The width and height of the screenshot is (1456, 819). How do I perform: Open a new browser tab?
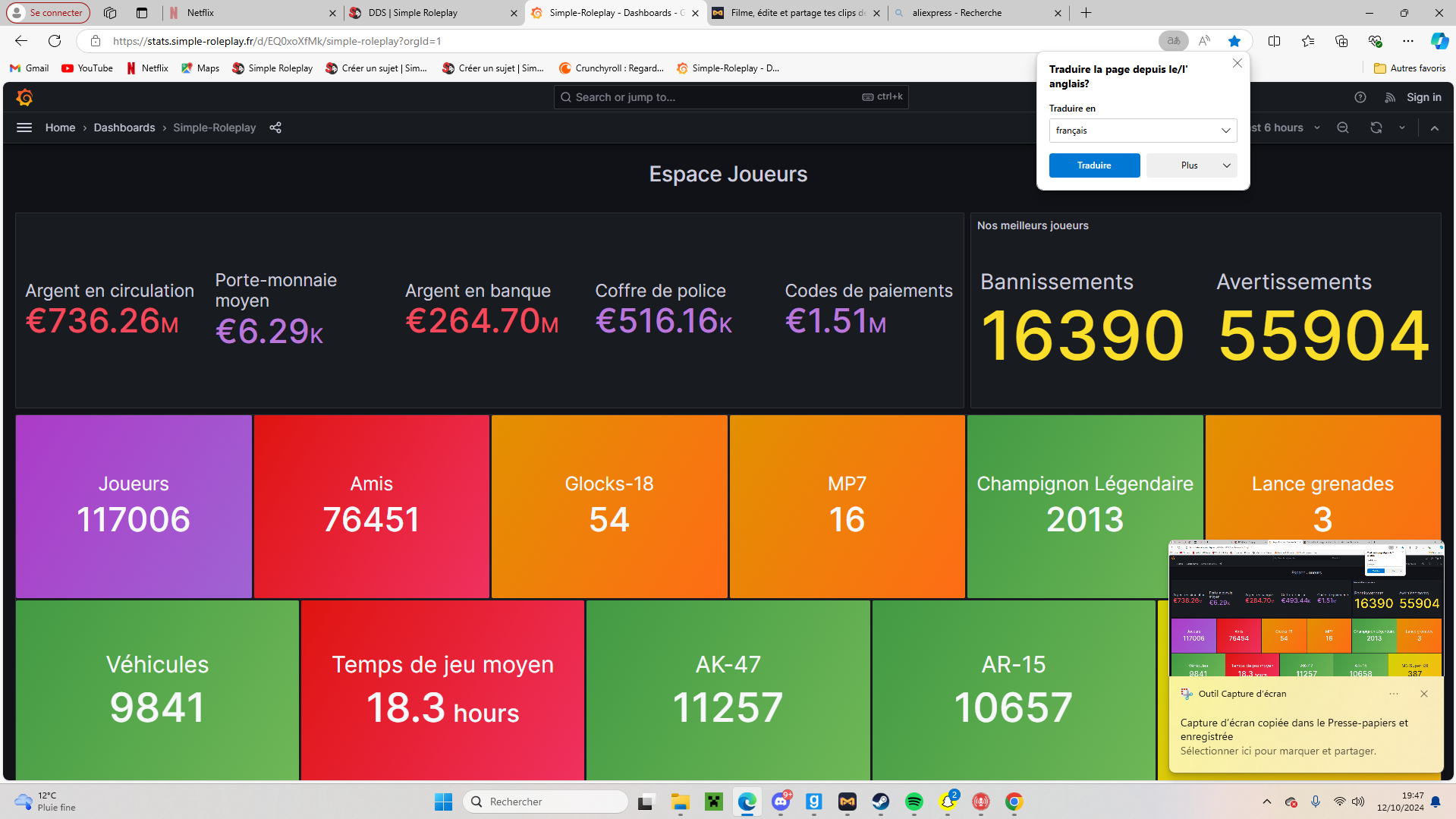[1086, 13]
